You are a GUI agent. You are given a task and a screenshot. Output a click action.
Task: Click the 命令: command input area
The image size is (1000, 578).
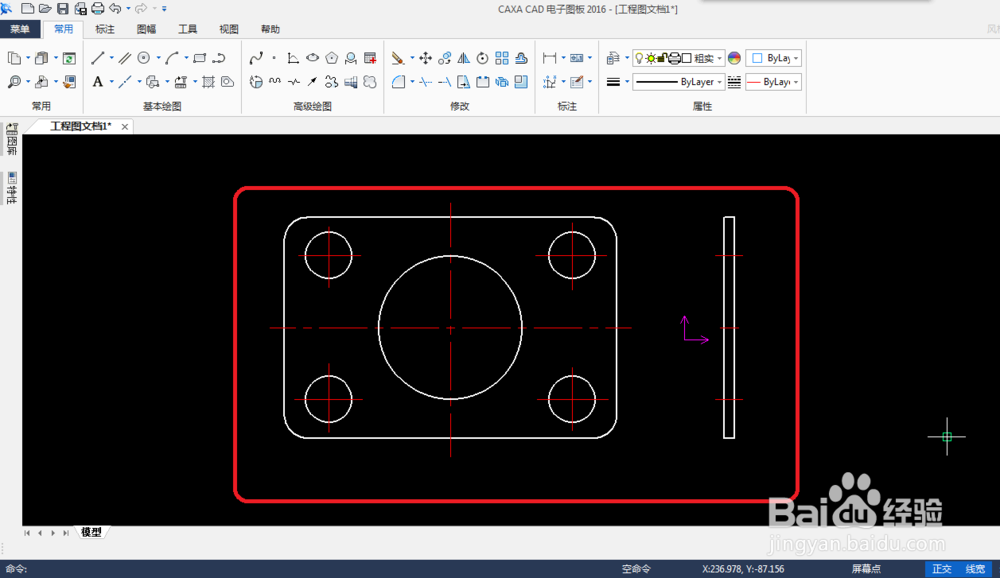coord(306,568)
